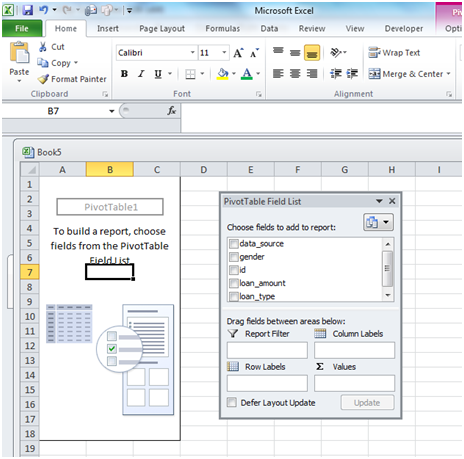Apply the yellow Fill Color

[223, 74]
